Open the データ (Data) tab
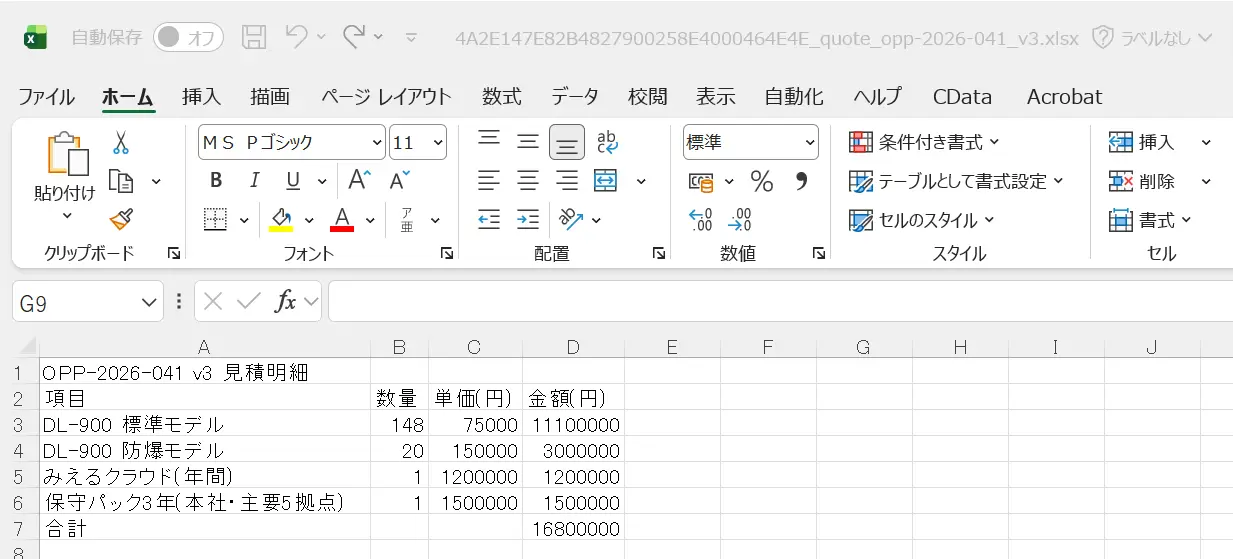Viewport: 1233px width, 559px height. point(575,97)
